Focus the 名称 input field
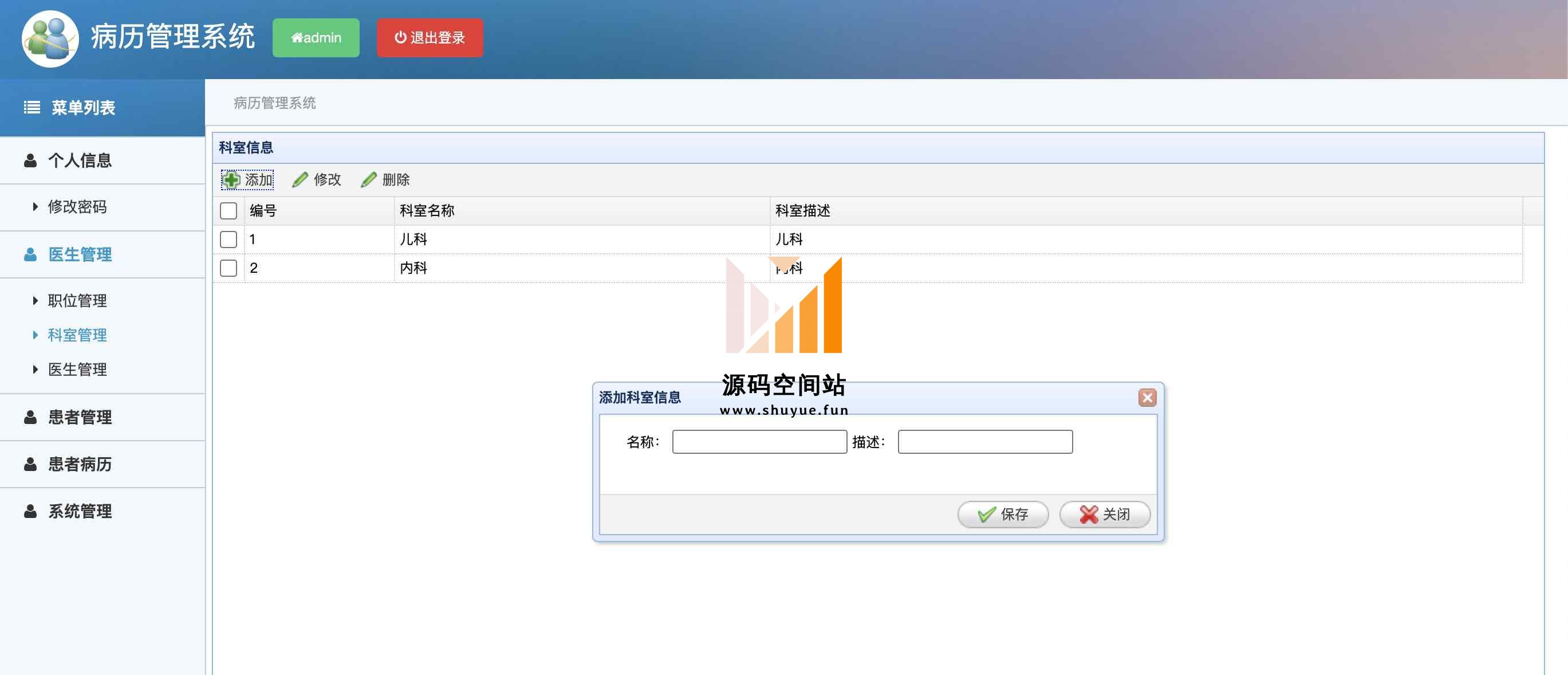1568x675 pixels. click(x=759, y=442)
